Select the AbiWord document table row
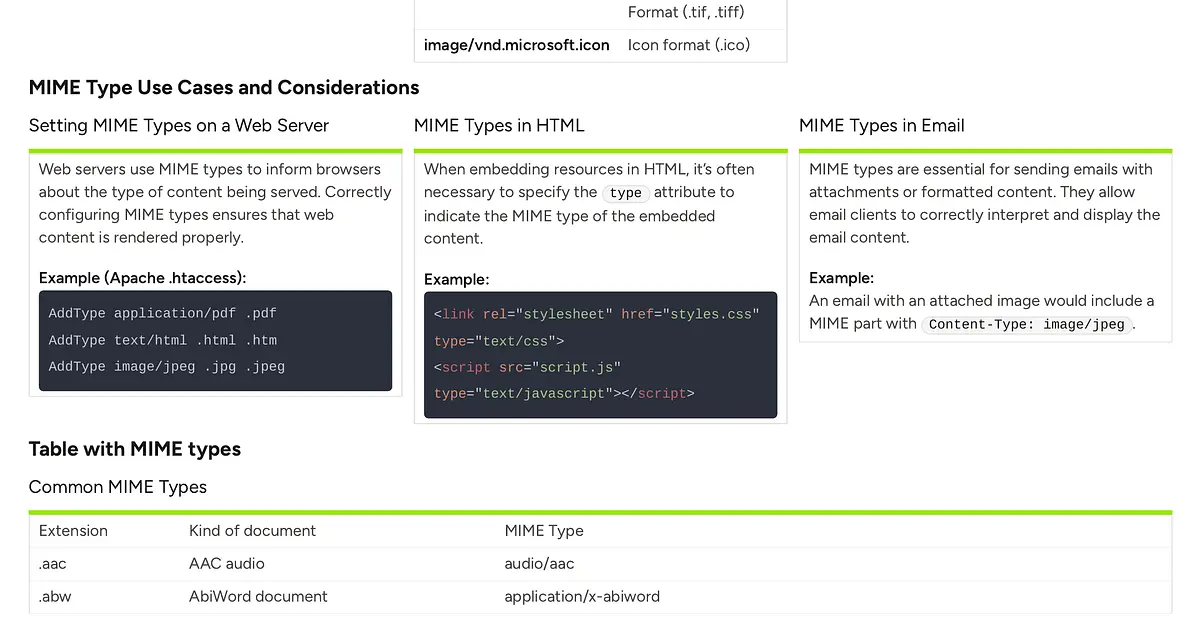 (x=258, y=596)
